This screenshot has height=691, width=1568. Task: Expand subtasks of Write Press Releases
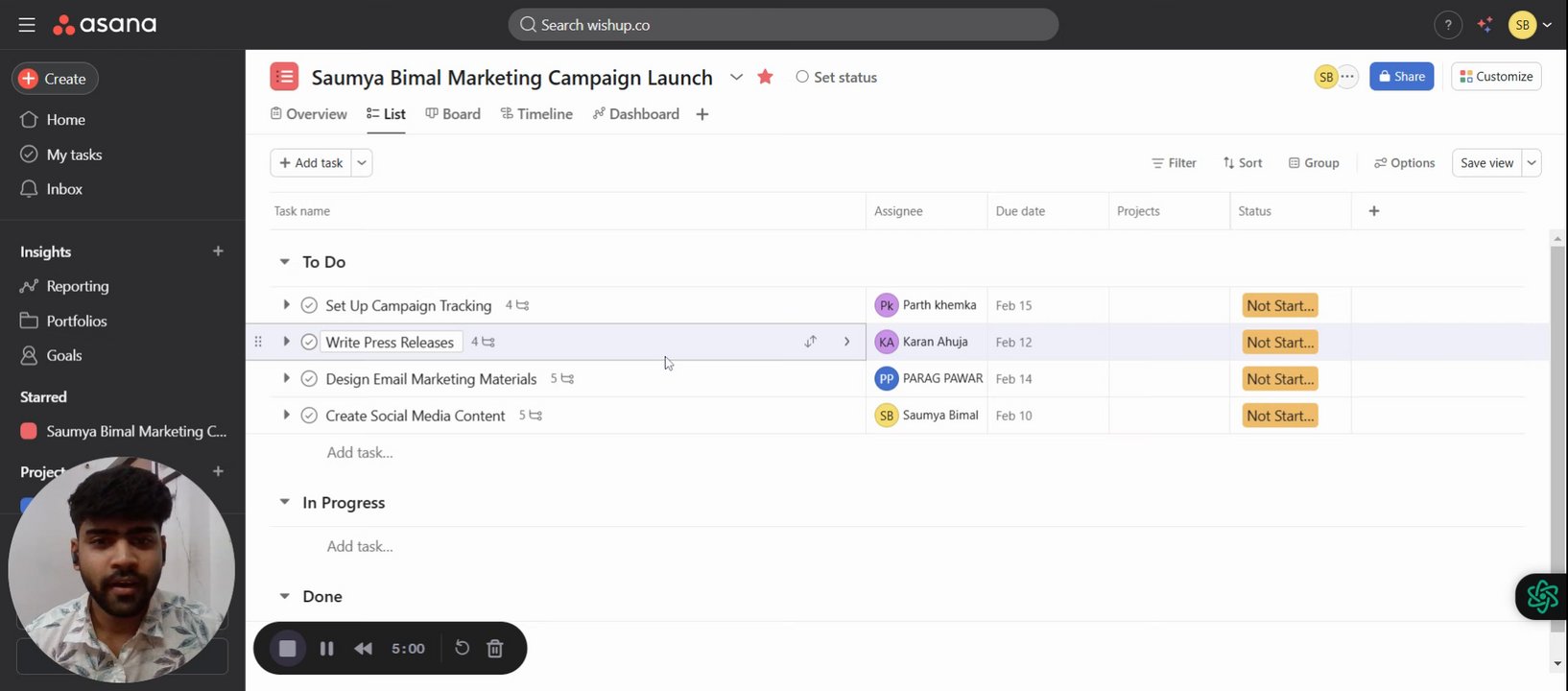tap(286, 342)
